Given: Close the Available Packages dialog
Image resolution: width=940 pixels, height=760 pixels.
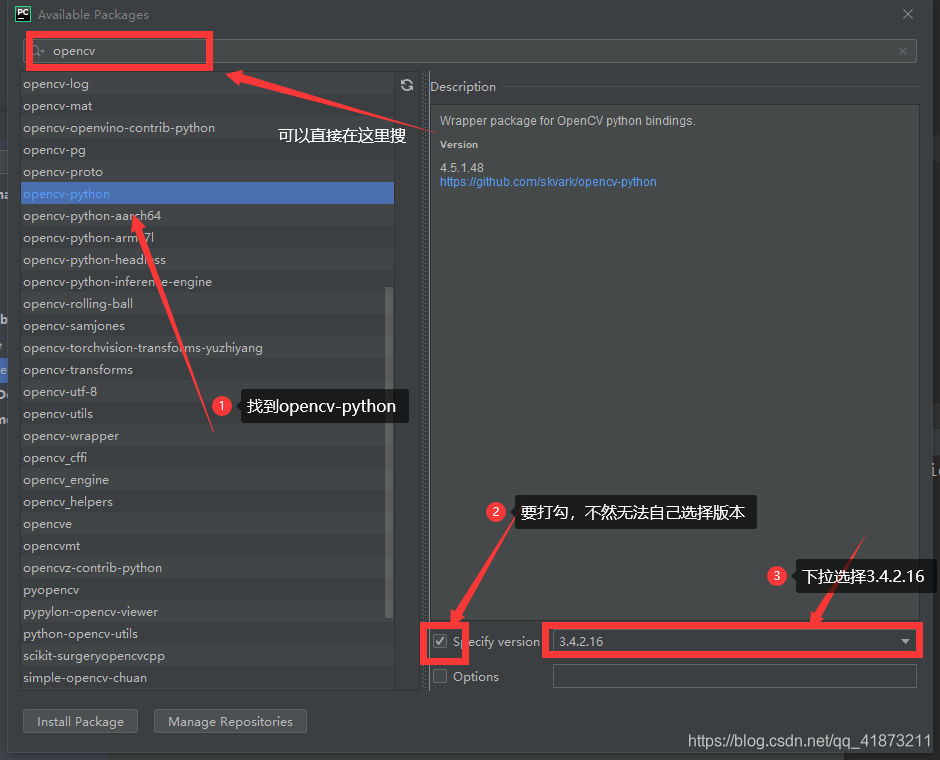Looking at the screenshot, I should [x=908, y=14].
